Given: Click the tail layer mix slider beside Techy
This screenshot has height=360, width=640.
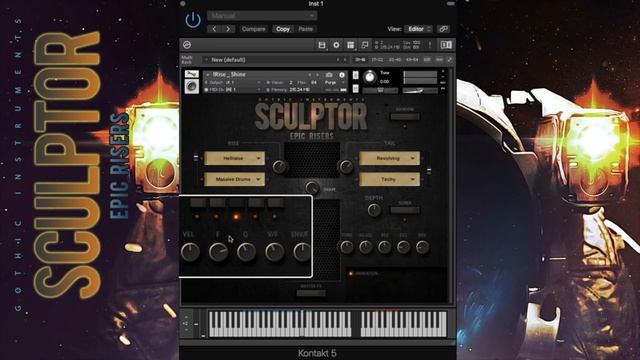Looking at the screenshot, I should click(429, 171).
